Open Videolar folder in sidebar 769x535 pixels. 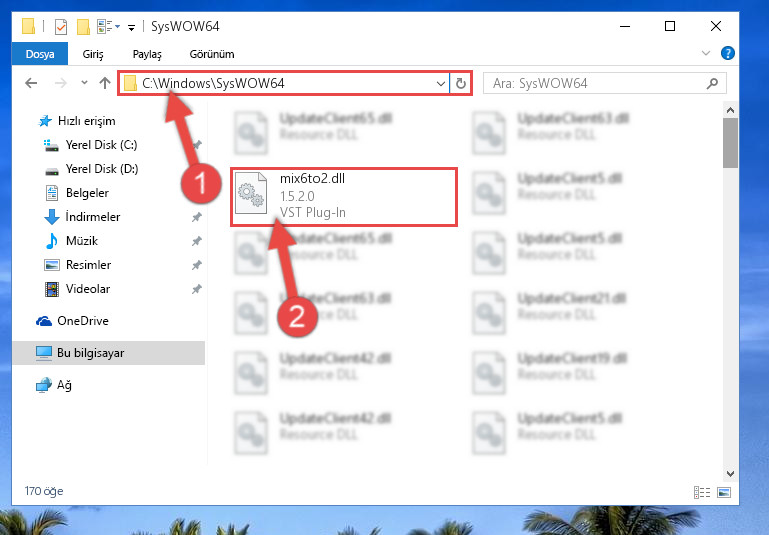[x=88, y=289]
